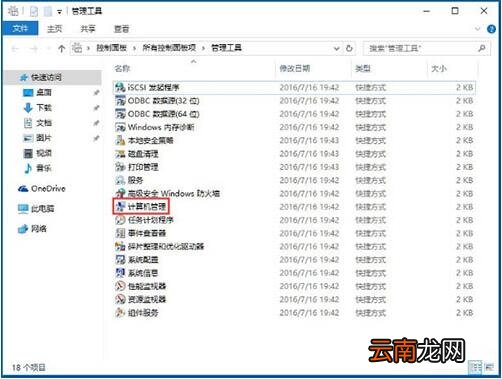Sort by 大小 column header
Image resolution: width=502 pixels, height=379 pixels.
(439, 69)
